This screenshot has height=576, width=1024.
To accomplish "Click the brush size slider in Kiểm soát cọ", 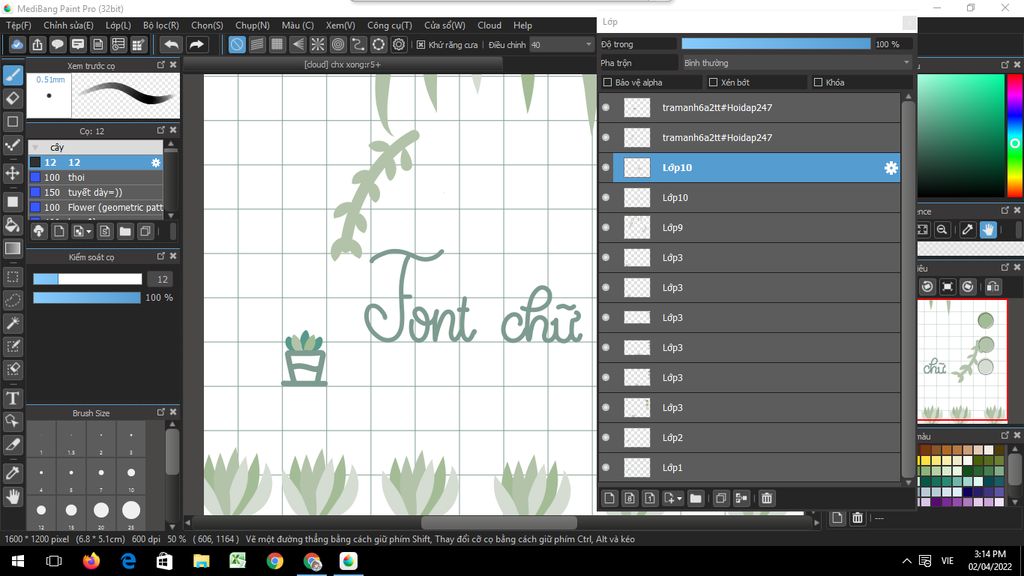I will [88, 280].
